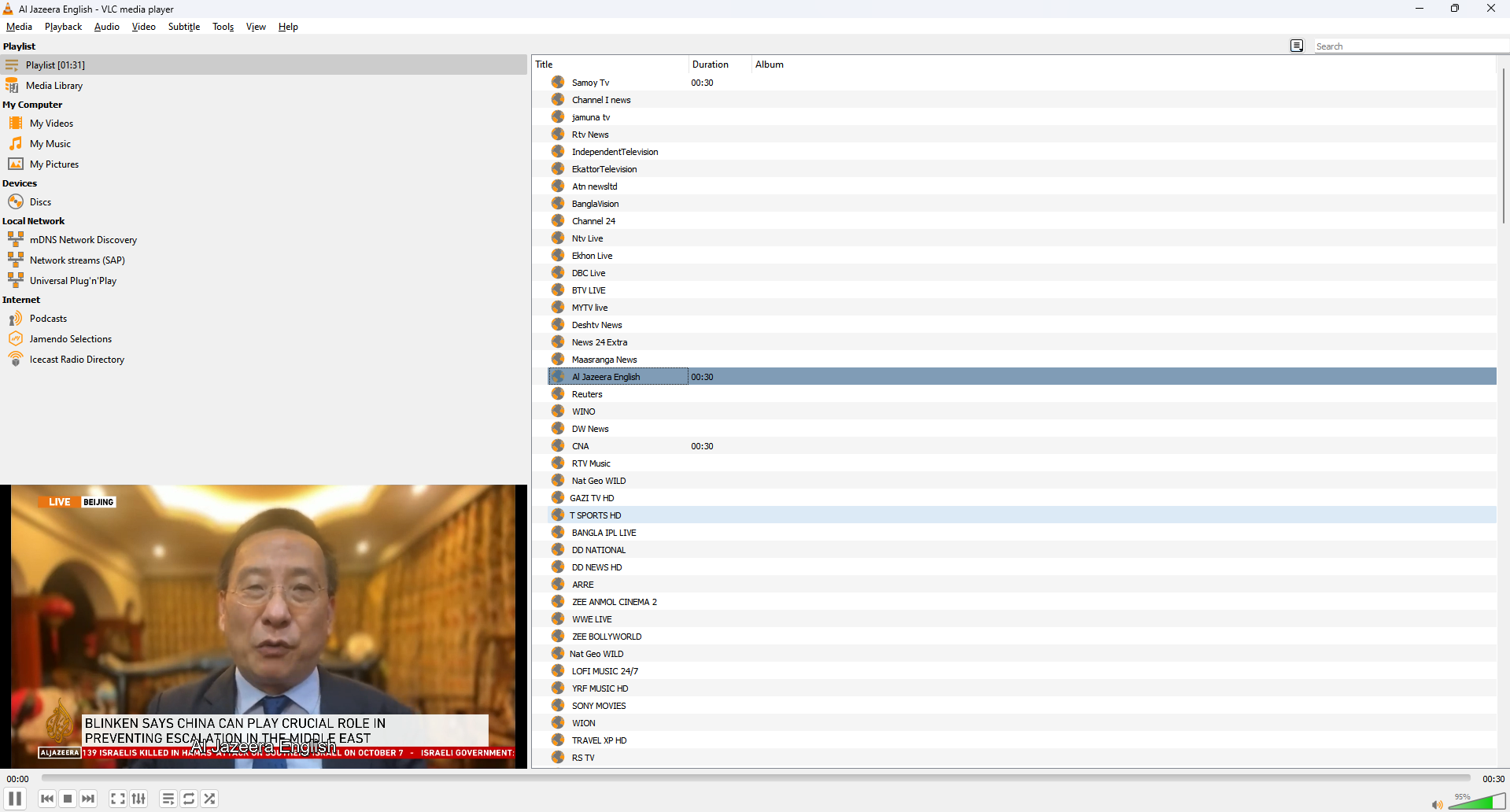
Task: Change the playlist view mode icon
Action: click(1297, 46)
